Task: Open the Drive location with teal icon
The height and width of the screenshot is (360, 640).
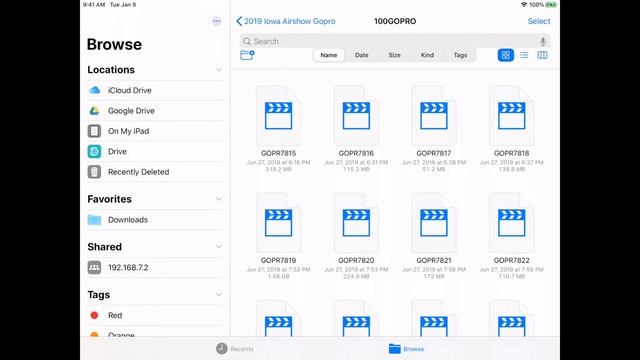Action: (x=155, y=151)
